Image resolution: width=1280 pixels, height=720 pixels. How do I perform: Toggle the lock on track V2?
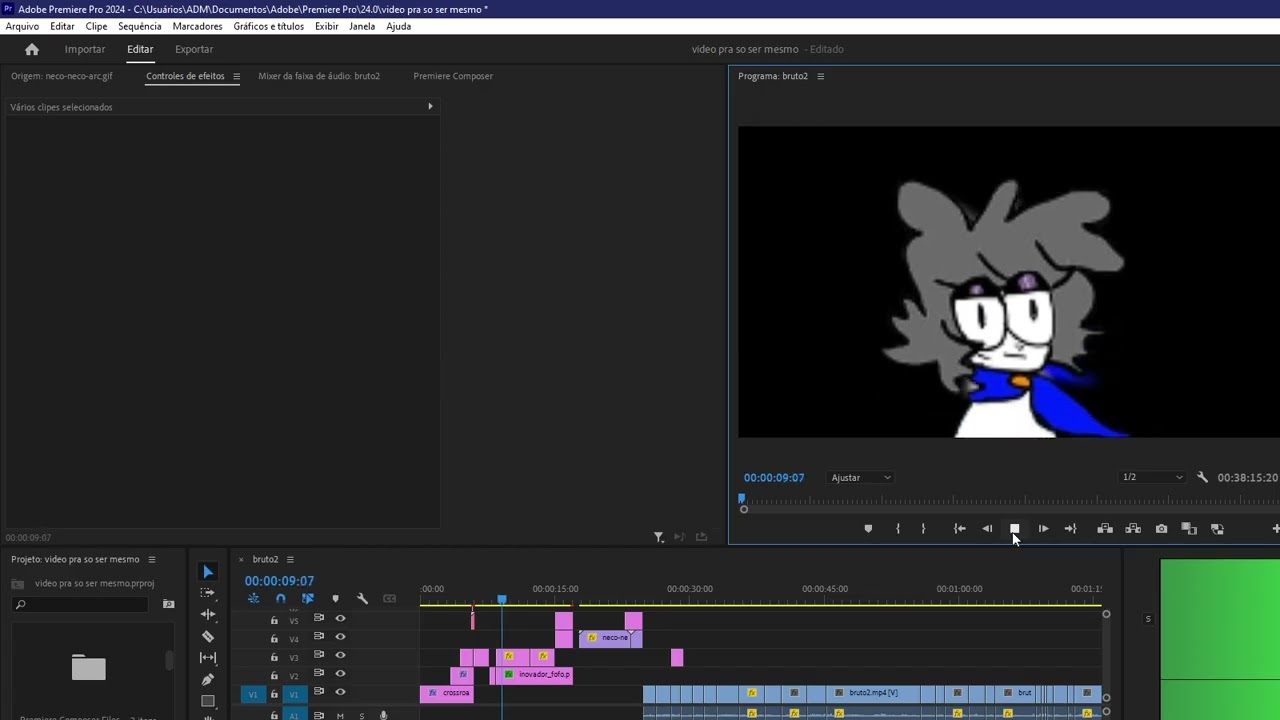(x=274, y=676)
